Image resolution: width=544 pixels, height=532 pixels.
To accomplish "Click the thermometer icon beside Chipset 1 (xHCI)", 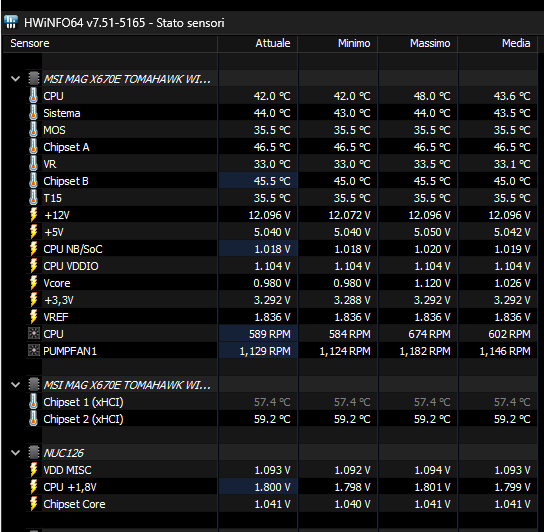I will [x=33, y=402].
